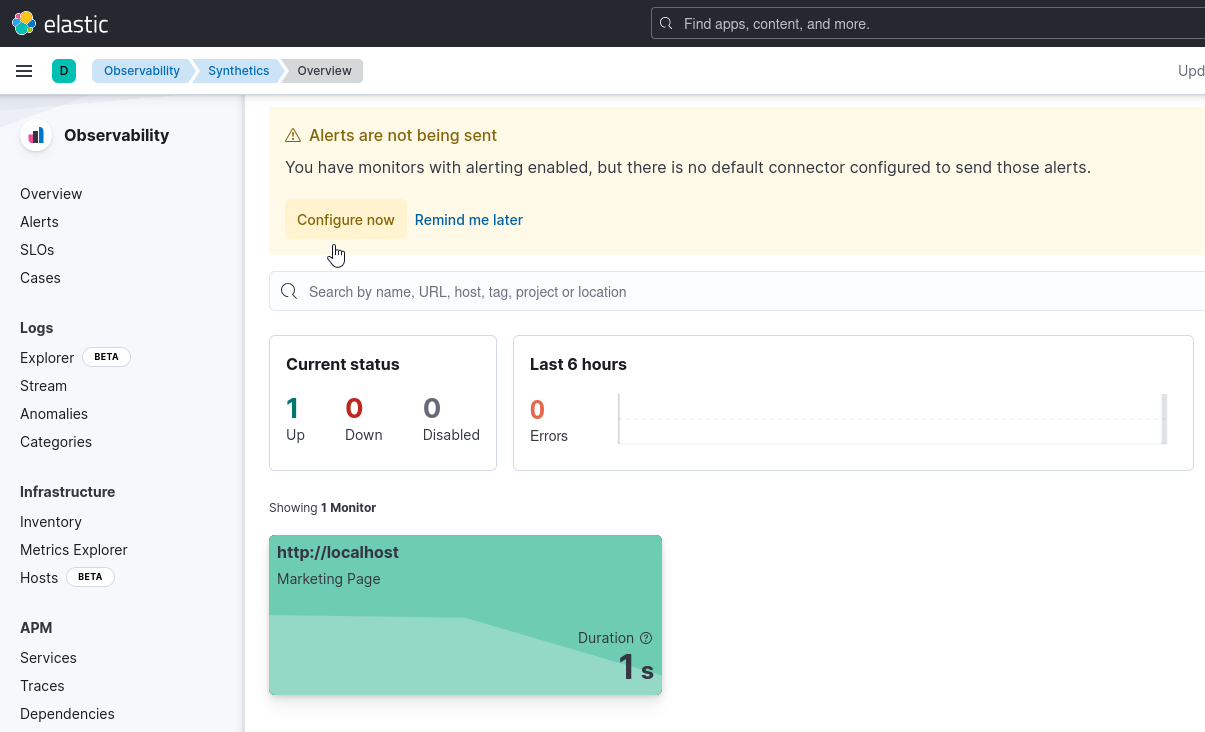Open Anomalies in the sidebar

click(x=54, y=414)
